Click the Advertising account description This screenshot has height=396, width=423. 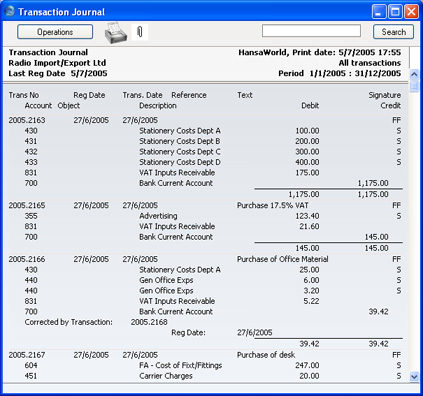(158, 216)
